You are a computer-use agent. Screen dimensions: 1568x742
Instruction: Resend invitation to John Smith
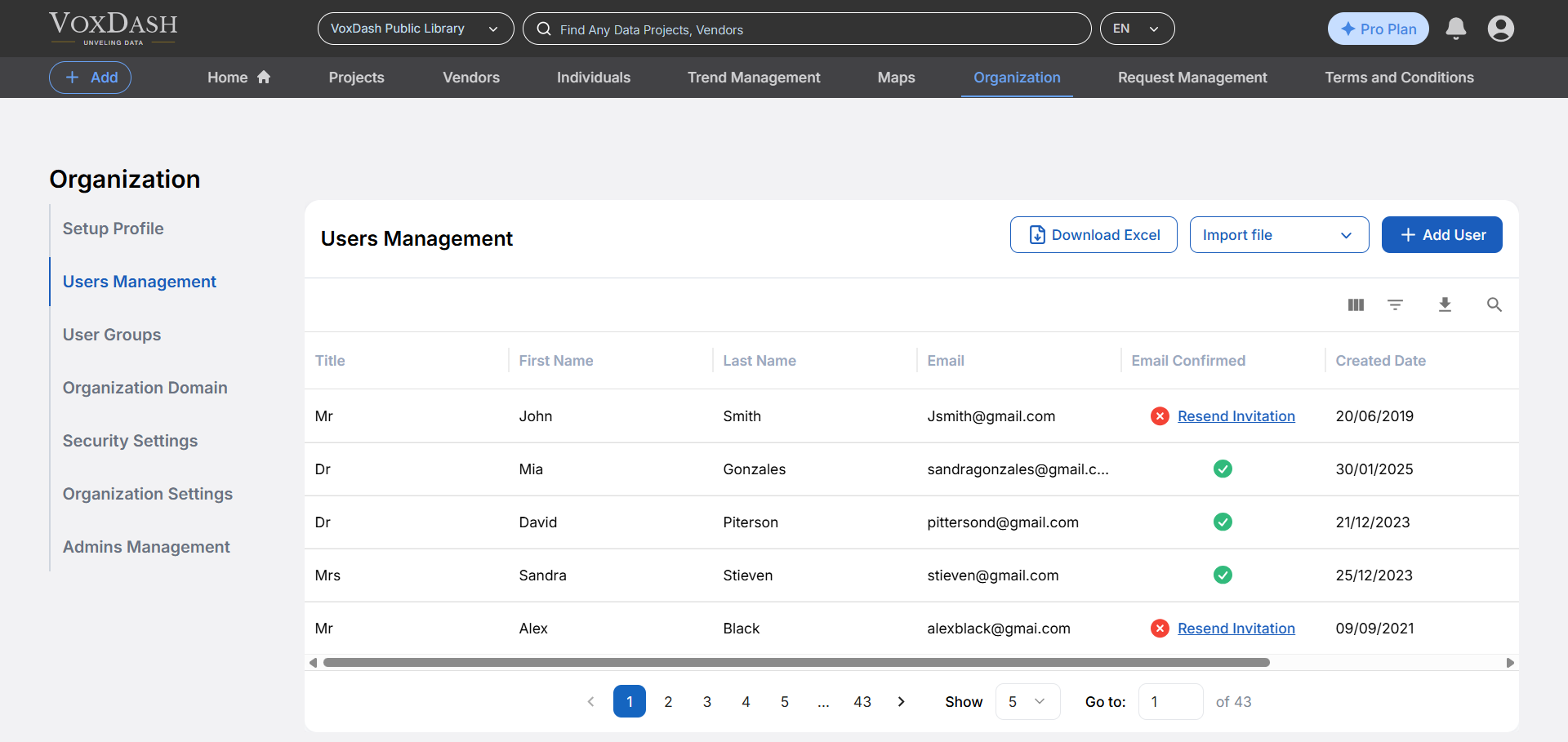pos(1236,415)
